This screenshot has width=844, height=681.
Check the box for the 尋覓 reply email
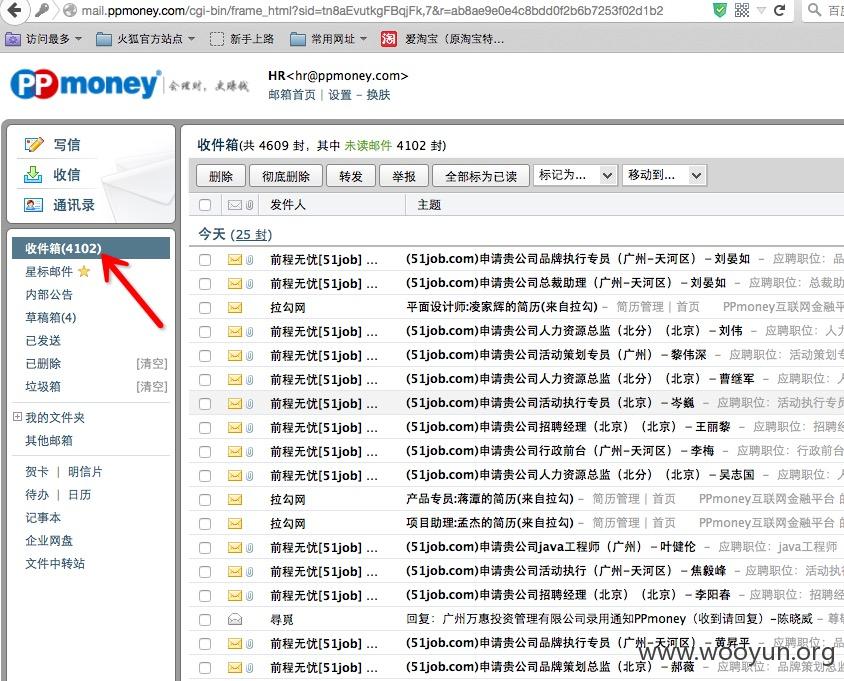click(x=205, y=620)
